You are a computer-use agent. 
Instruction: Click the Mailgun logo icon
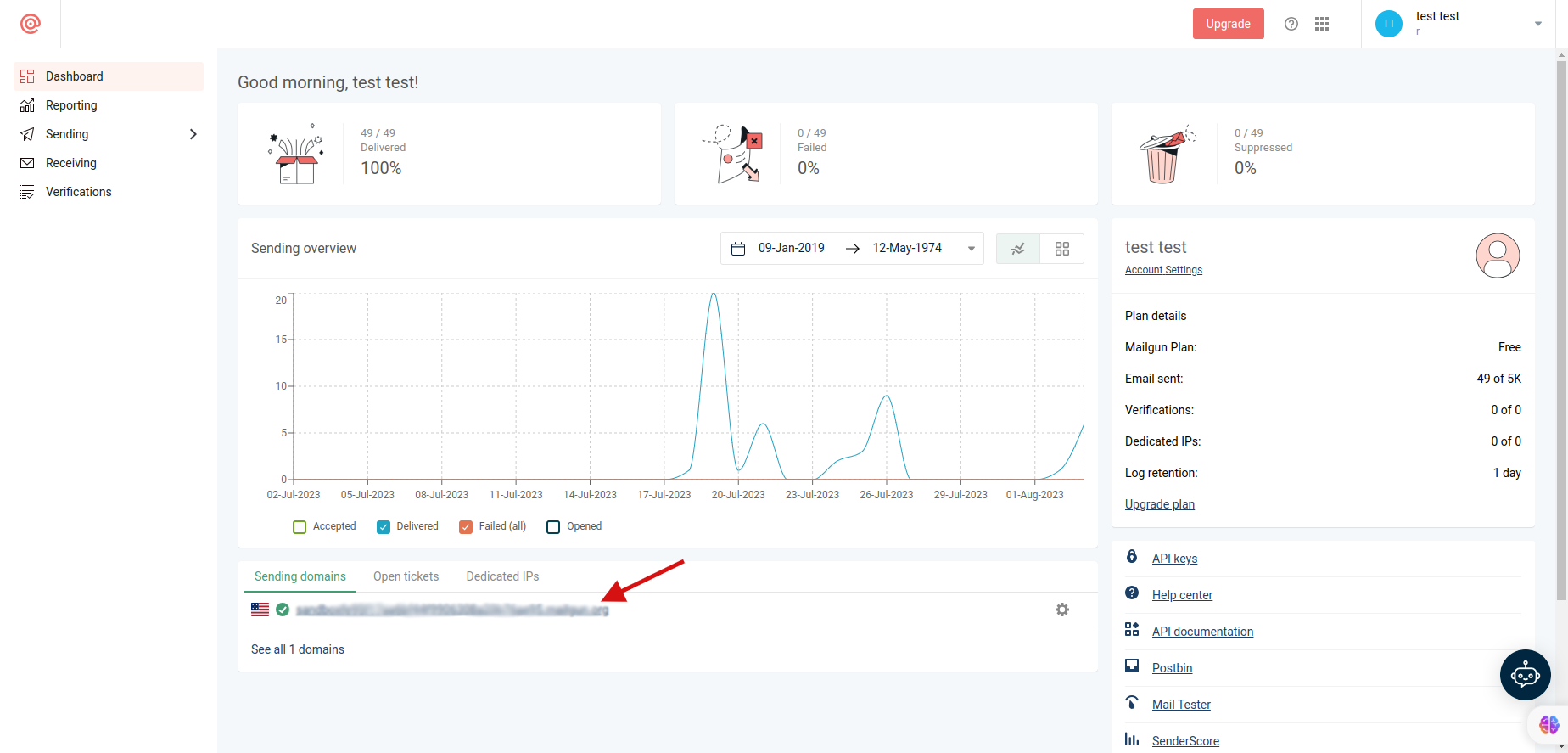31,24
